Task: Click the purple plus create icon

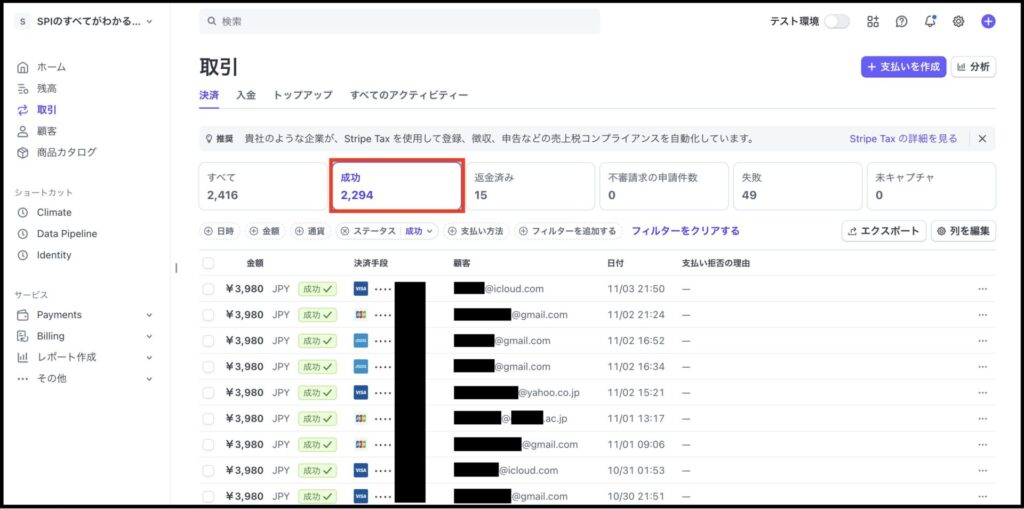Action: pyautogui.click(x=988, y=21)
